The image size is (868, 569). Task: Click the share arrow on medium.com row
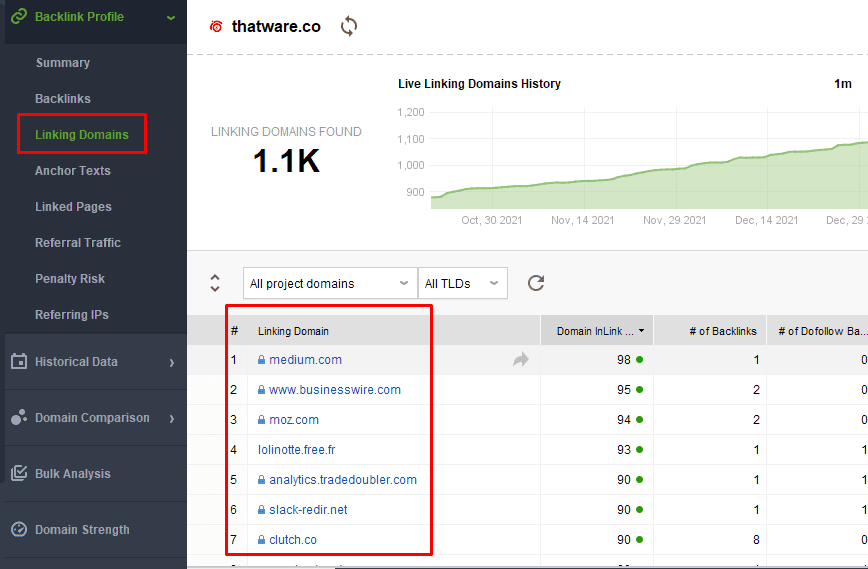[520, 360]
